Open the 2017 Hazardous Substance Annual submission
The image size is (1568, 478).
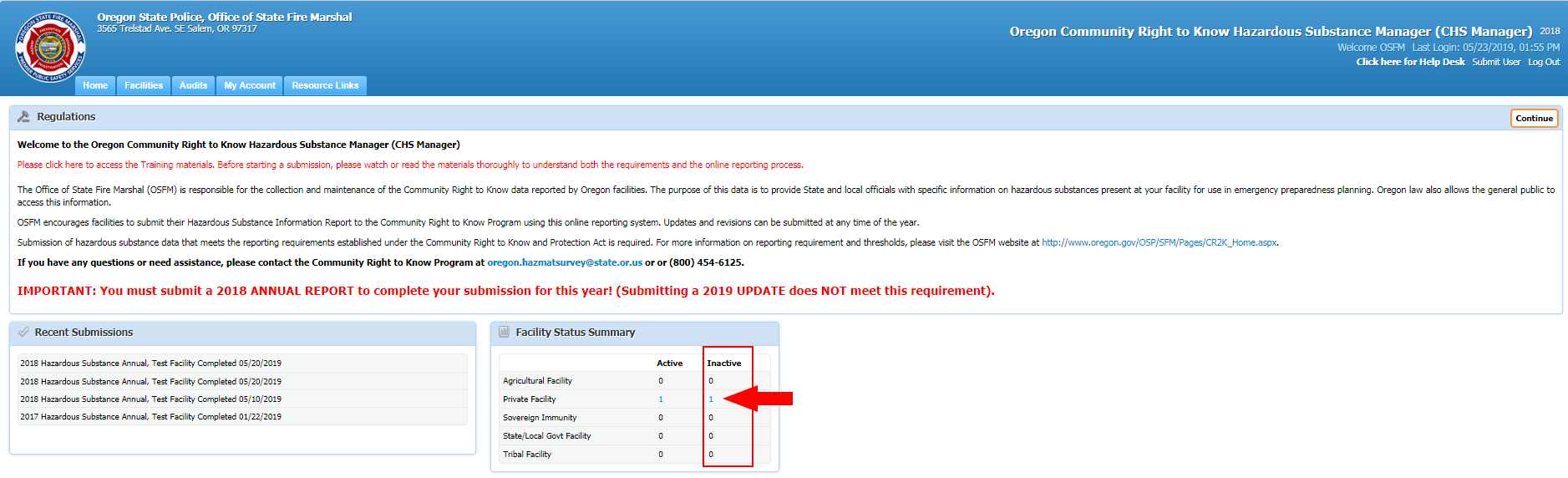click(x=150, y=416)
